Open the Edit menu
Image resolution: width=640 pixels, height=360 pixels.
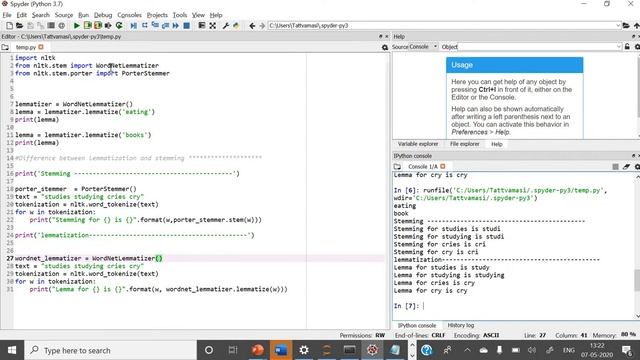tap(22, 15)
